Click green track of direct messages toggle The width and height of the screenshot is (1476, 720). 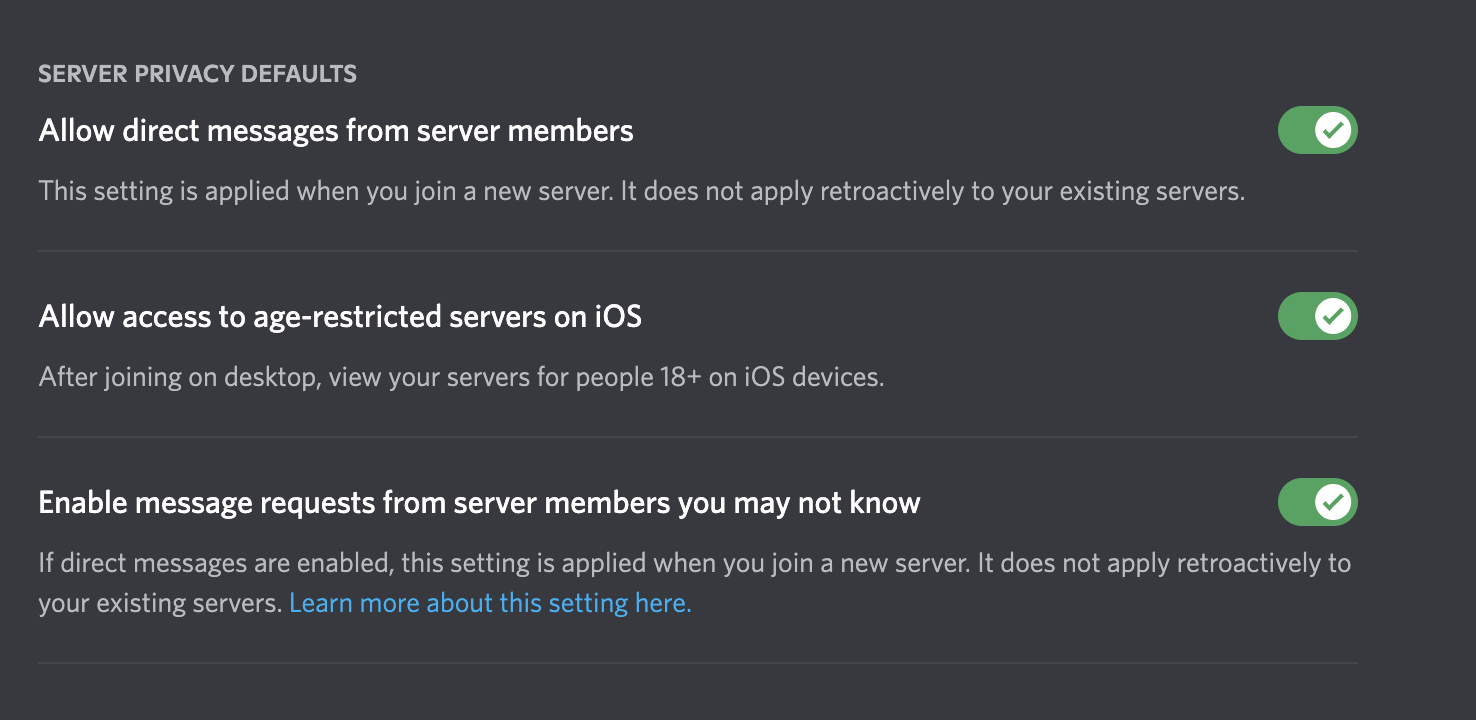click(x=1296, y=130)
